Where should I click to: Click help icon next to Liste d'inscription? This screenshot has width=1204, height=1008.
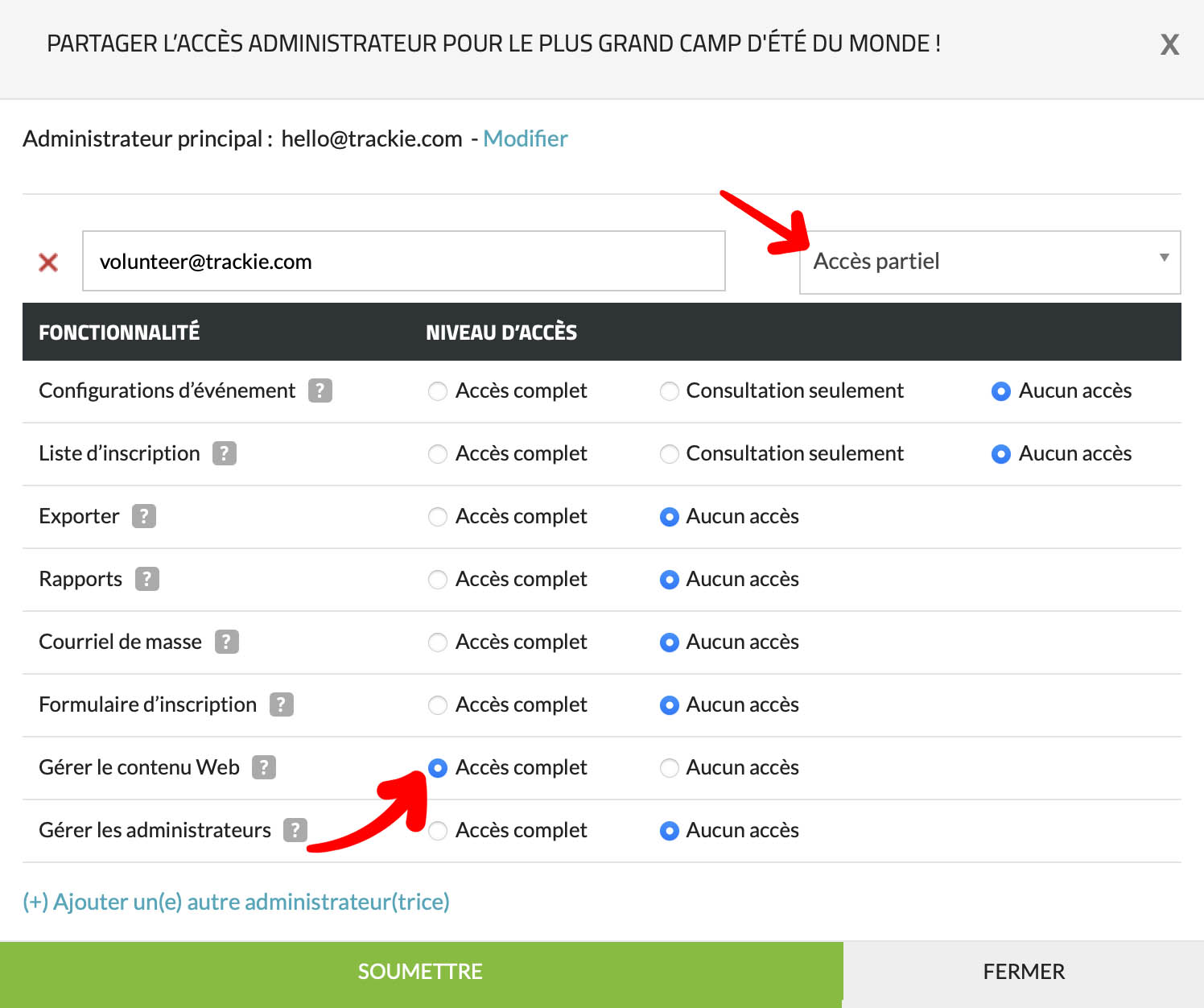click(224, 453)
